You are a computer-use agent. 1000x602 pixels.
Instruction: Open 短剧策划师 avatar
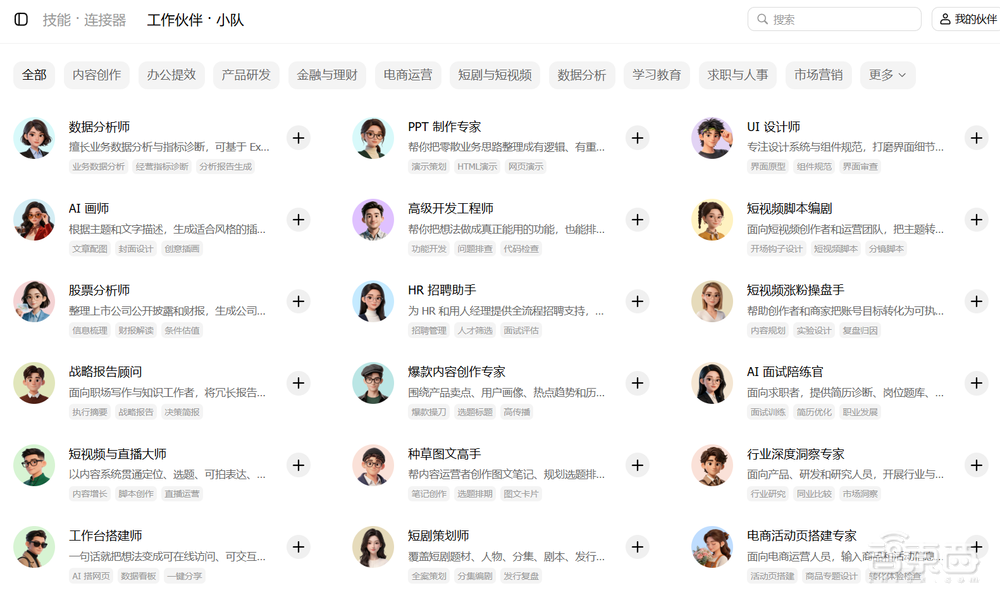373,547
